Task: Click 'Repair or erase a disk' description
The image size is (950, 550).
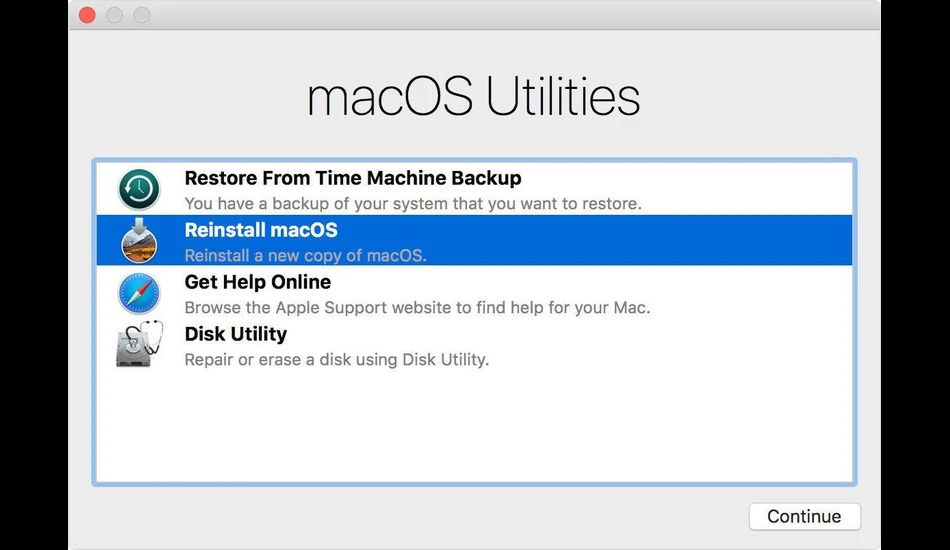Action: pos(337,360)
